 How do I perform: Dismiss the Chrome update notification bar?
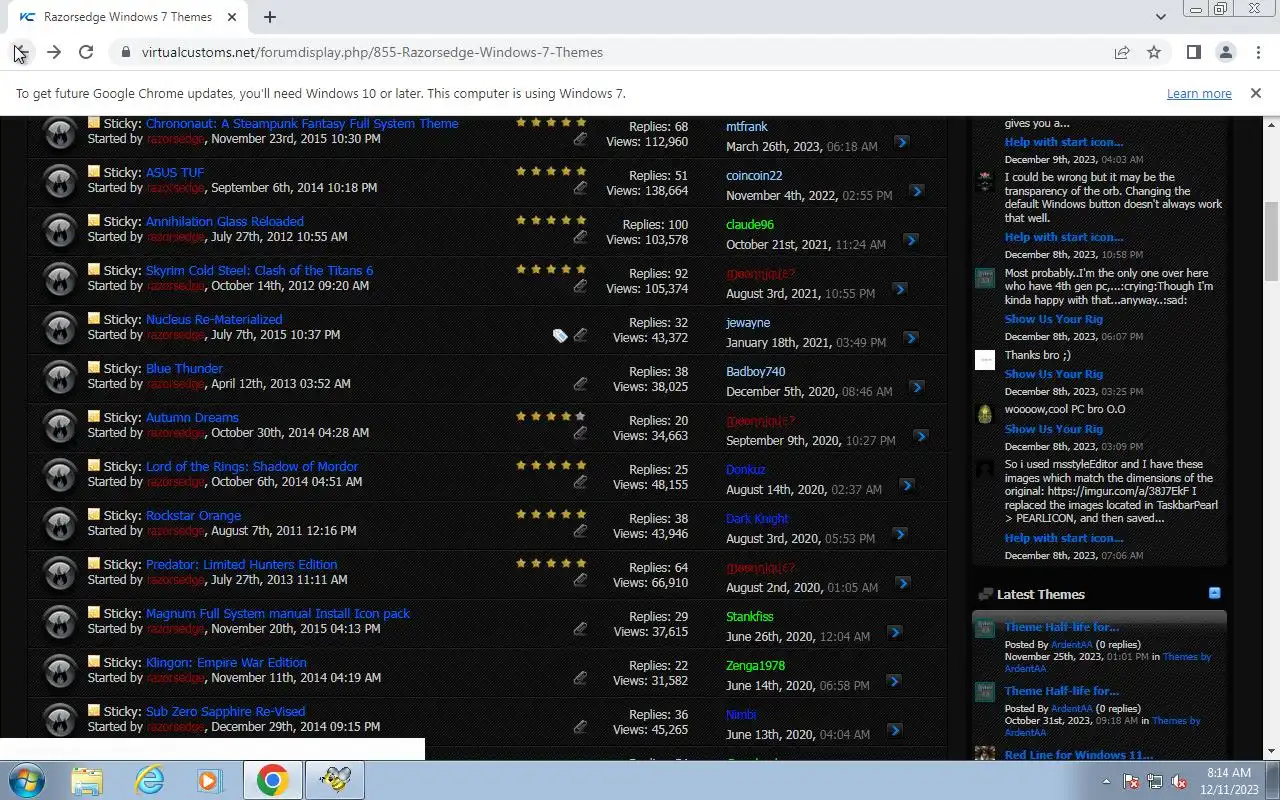click(1255, 93)
